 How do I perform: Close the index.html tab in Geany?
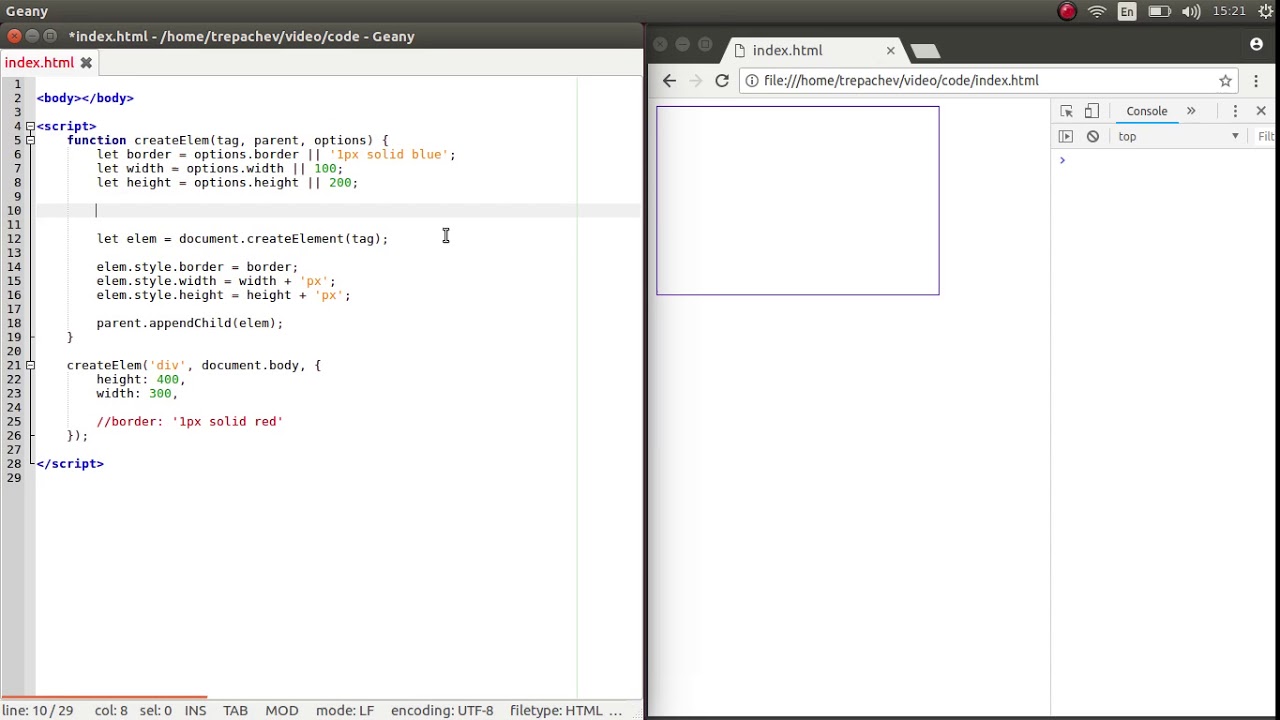pyautogui.click(x=86, y=63)
